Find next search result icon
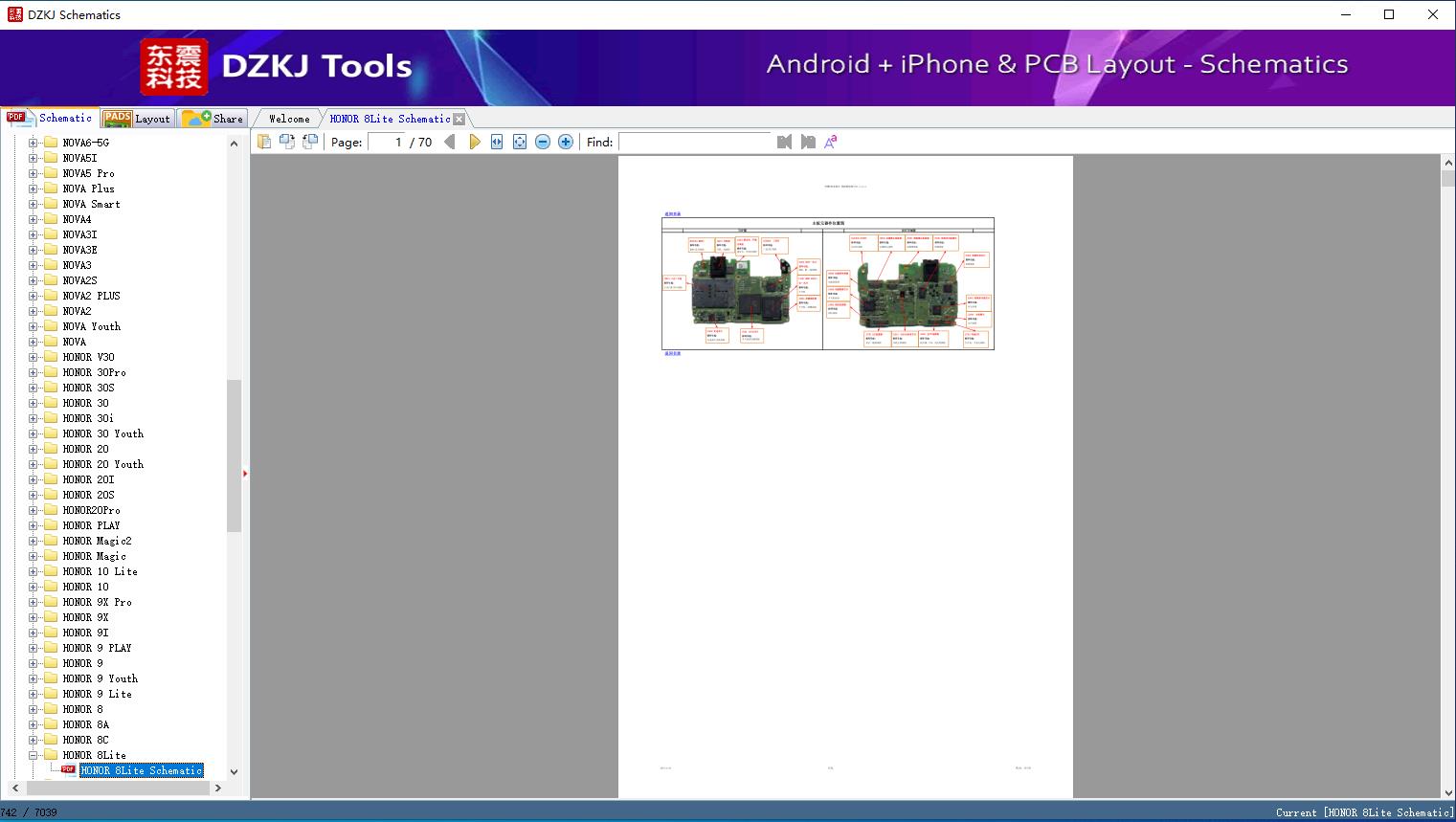Image resolution: width=1456 pixels, height=822 pixels. click(x=808, y=142)
